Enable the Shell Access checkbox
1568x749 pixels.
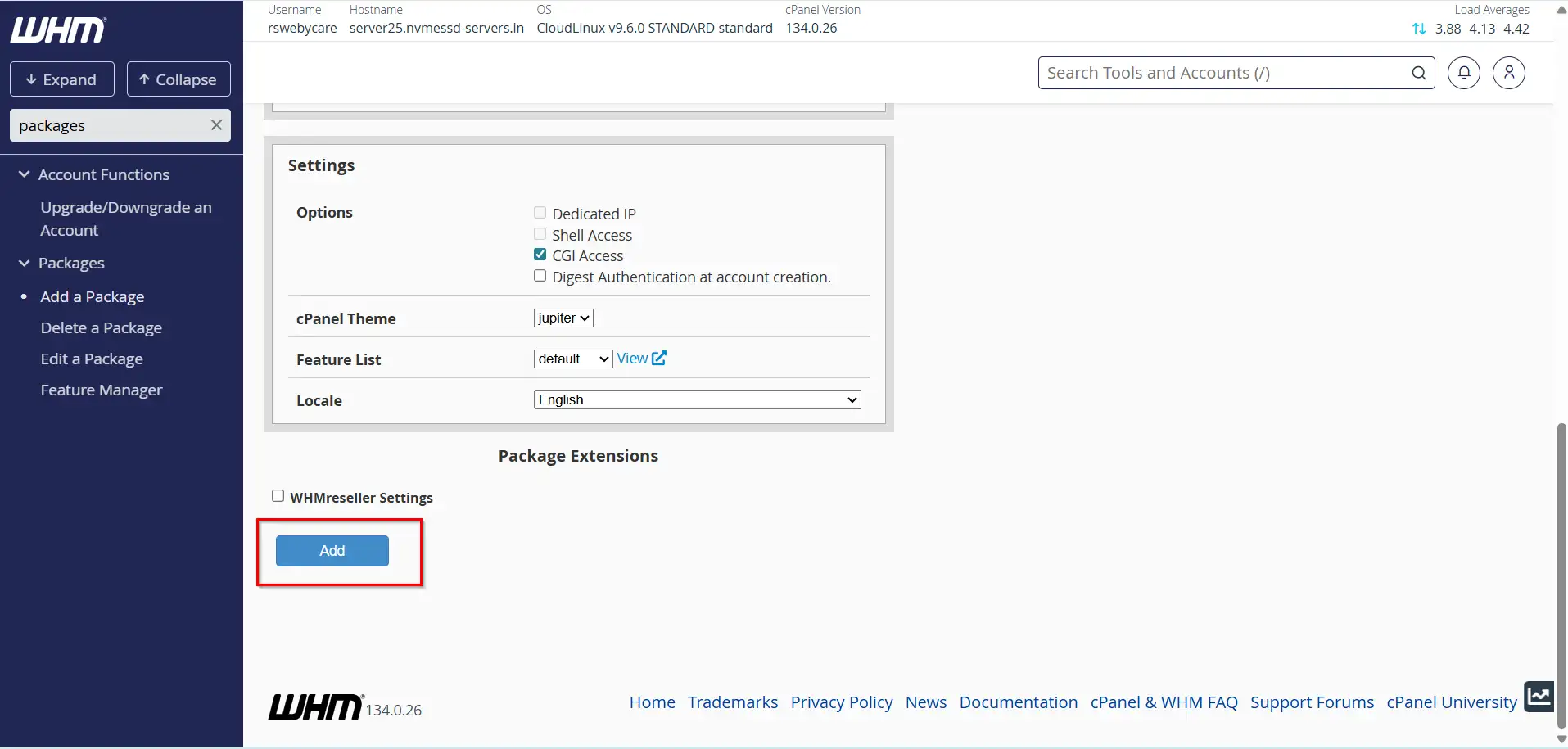[x=540, y=234]
